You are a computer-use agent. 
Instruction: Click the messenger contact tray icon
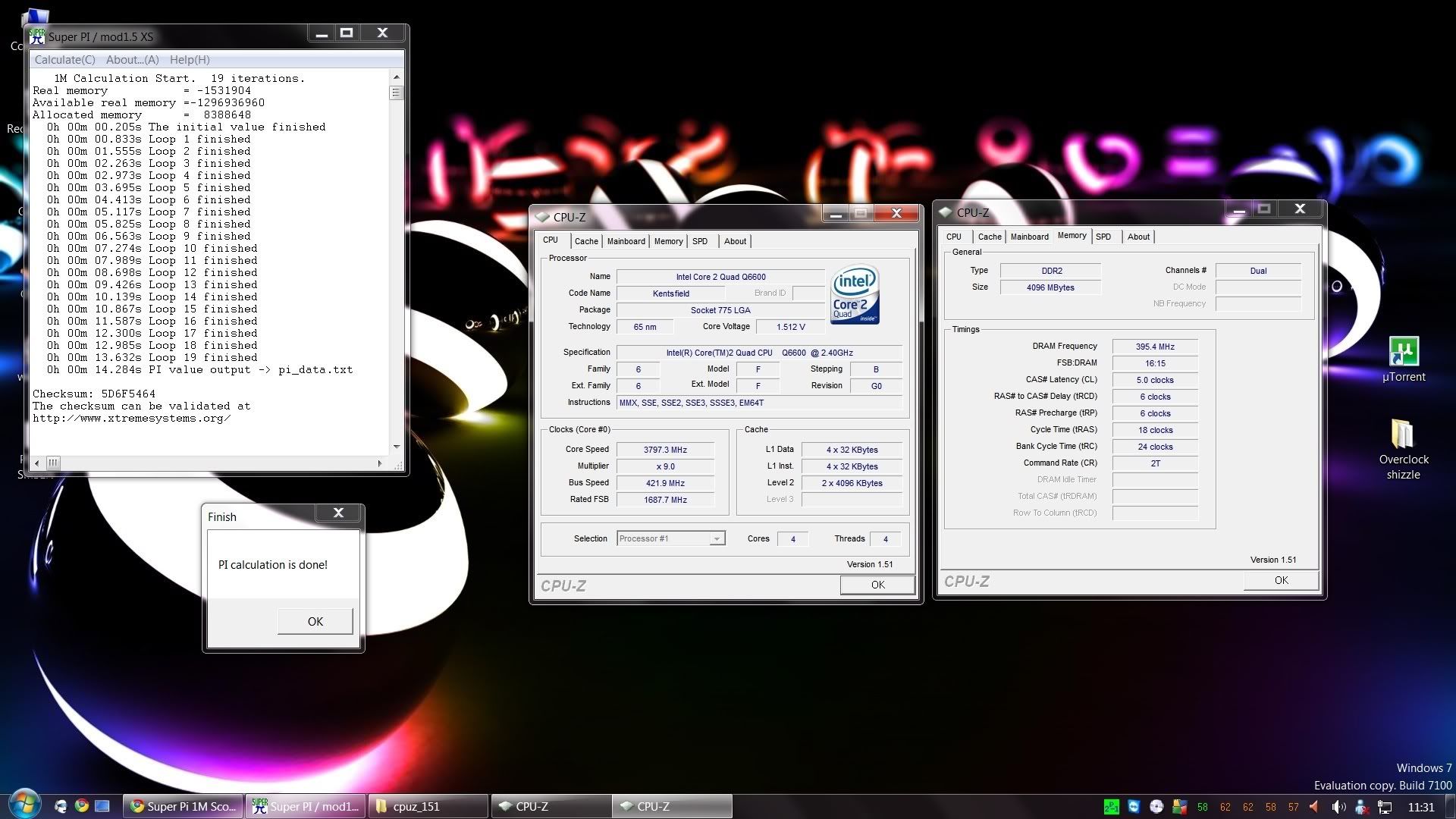click(1361, 807)
